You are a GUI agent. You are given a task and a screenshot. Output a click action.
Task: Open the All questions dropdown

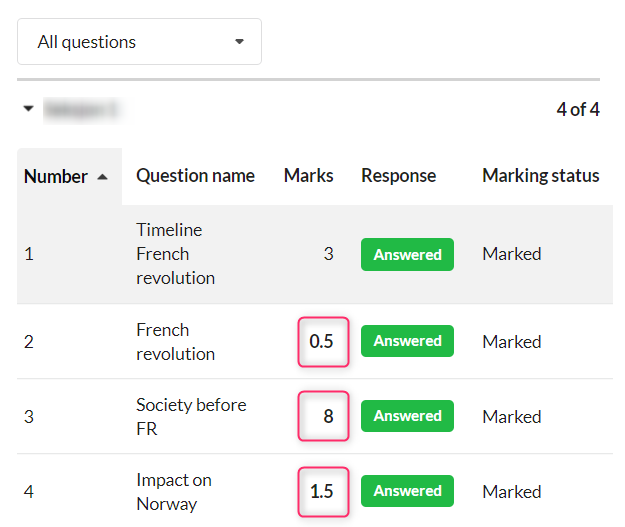(x=139, y=41)
